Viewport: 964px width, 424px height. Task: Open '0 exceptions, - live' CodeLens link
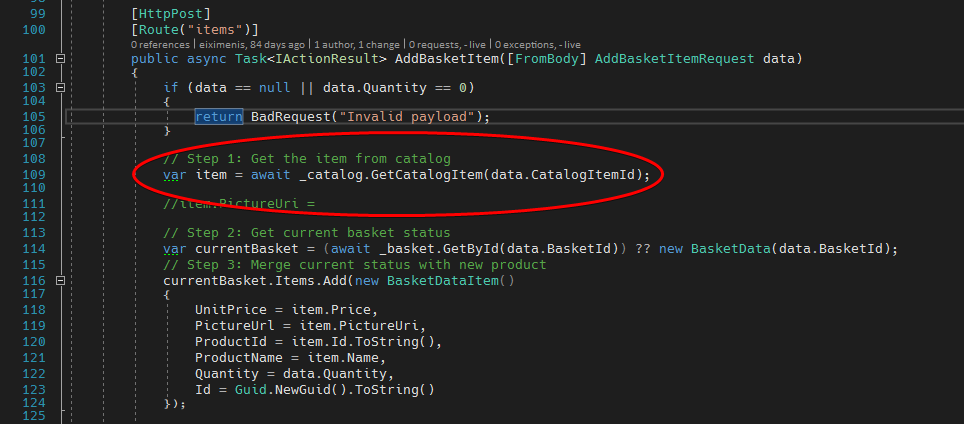(x=537, y=44)
